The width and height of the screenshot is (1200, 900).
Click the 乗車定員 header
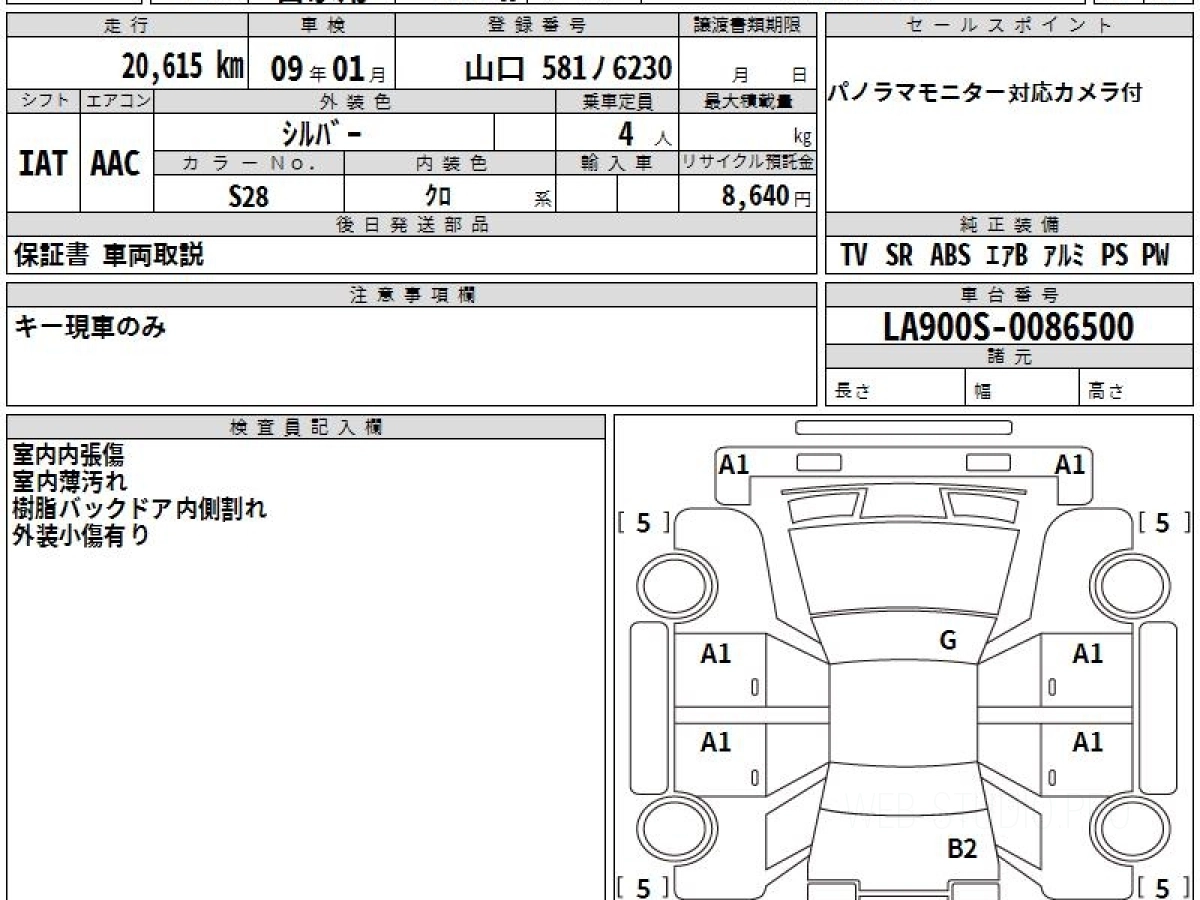(x=617, y=101)
